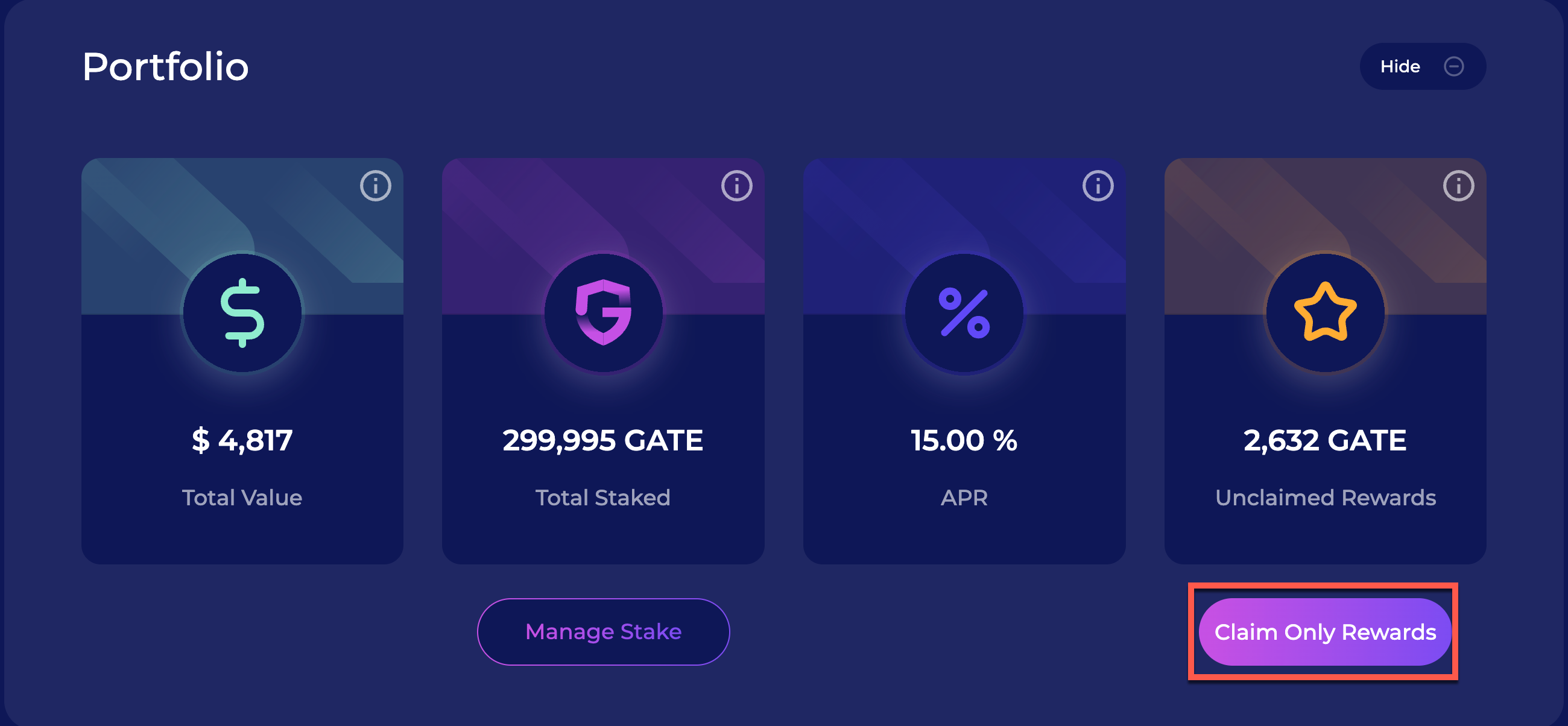Click the 15.00 % APR value

tap(964, 441)
